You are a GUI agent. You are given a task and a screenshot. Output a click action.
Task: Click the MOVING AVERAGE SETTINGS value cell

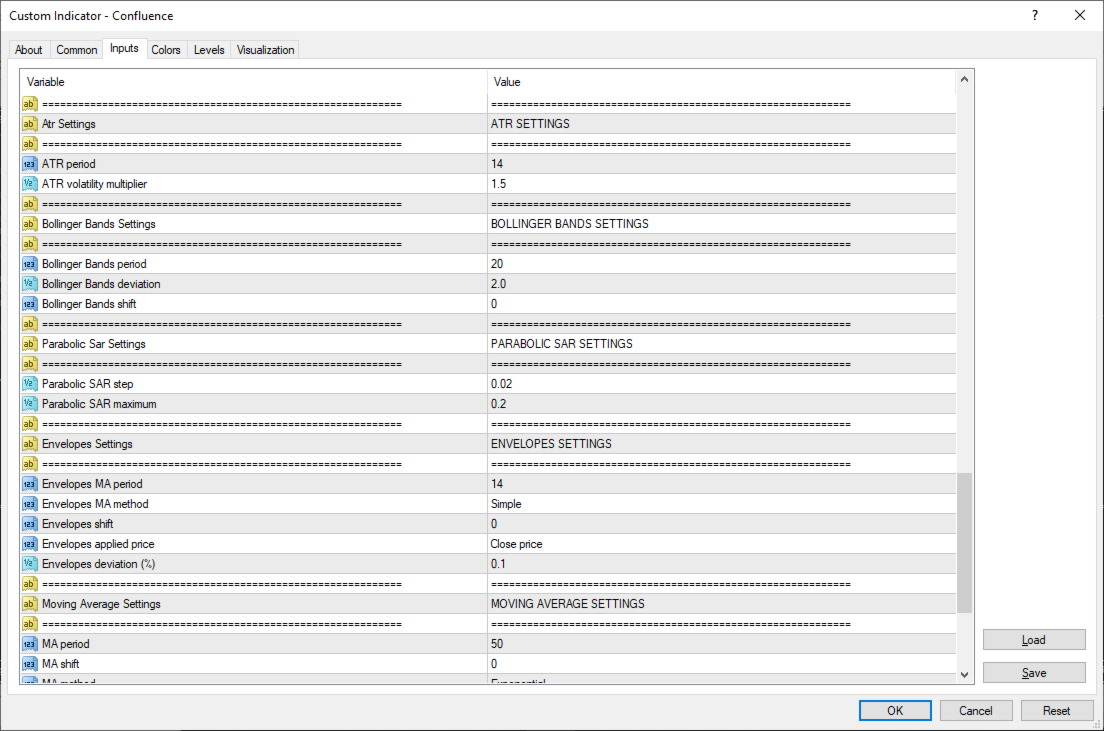pos(722,604)
